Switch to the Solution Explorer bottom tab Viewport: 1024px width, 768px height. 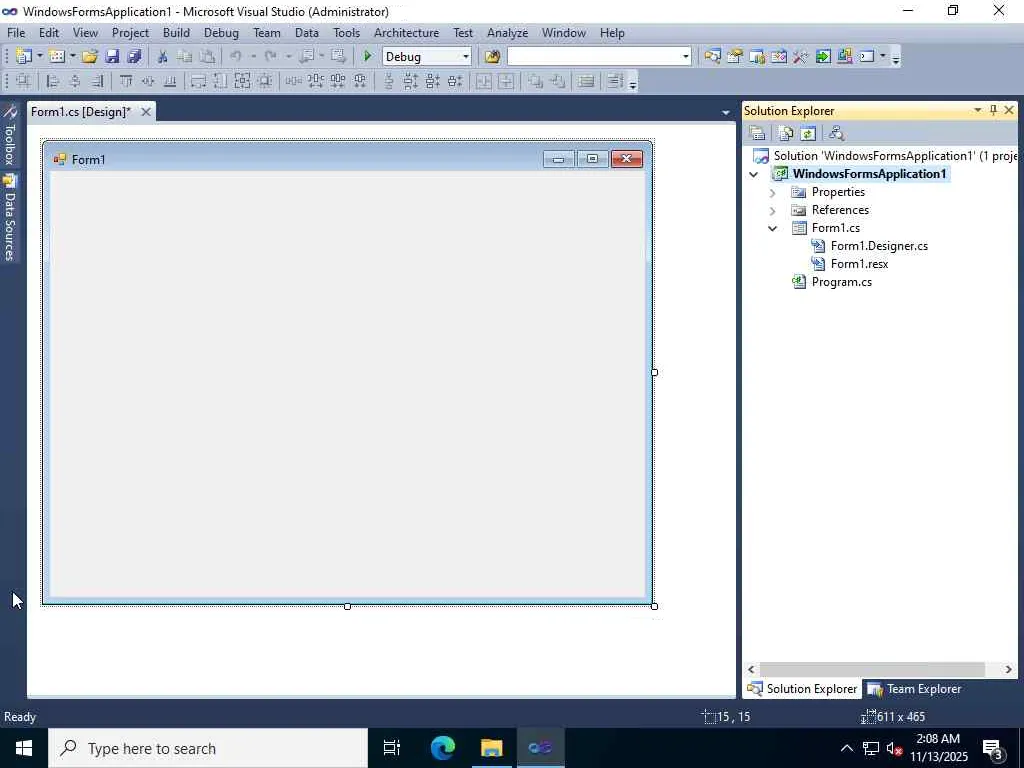[x=802, y=689]
